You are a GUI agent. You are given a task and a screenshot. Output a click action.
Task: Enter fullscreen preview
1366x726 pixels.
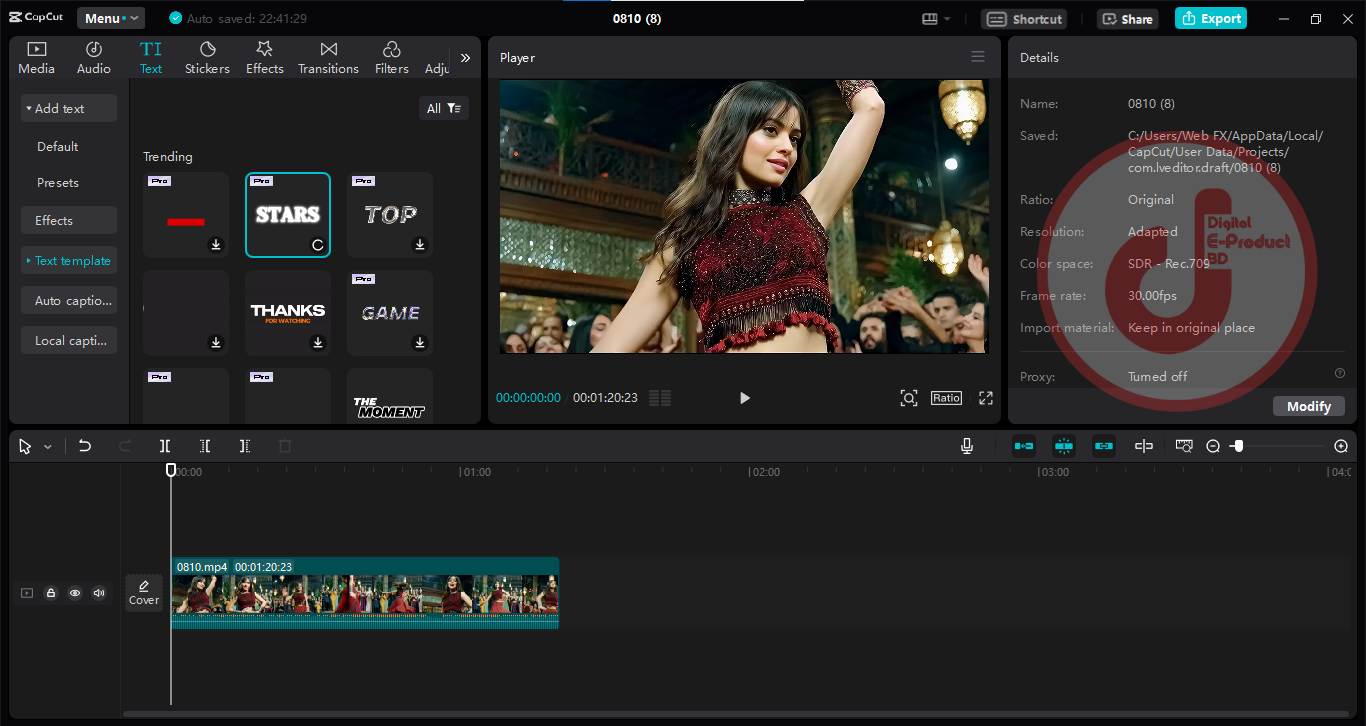tap(986, 398)
